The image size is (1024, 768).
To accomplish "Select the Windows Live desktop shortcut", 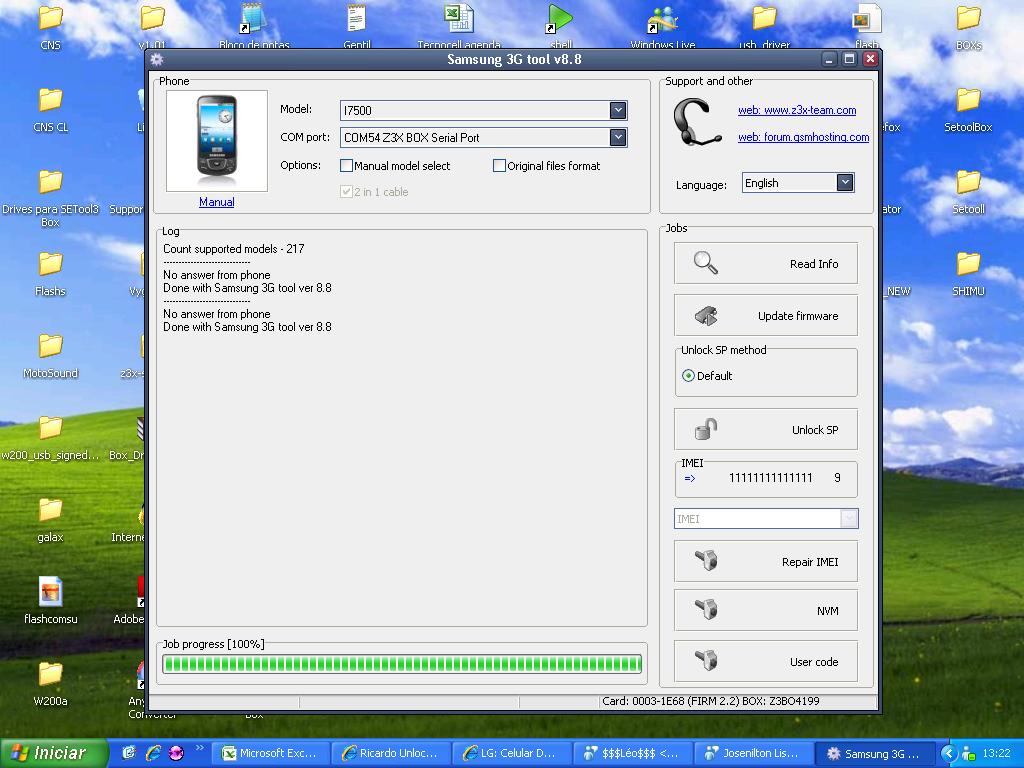I will pos(662,26).
